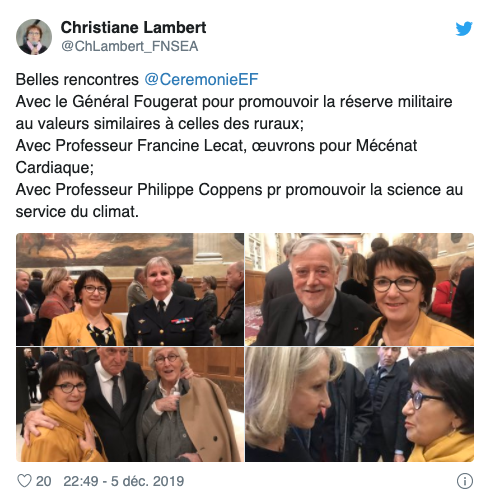Screen dimensions: 488x500
Task: Open the tweet info circle icon
Action: [x=465, y=481]
